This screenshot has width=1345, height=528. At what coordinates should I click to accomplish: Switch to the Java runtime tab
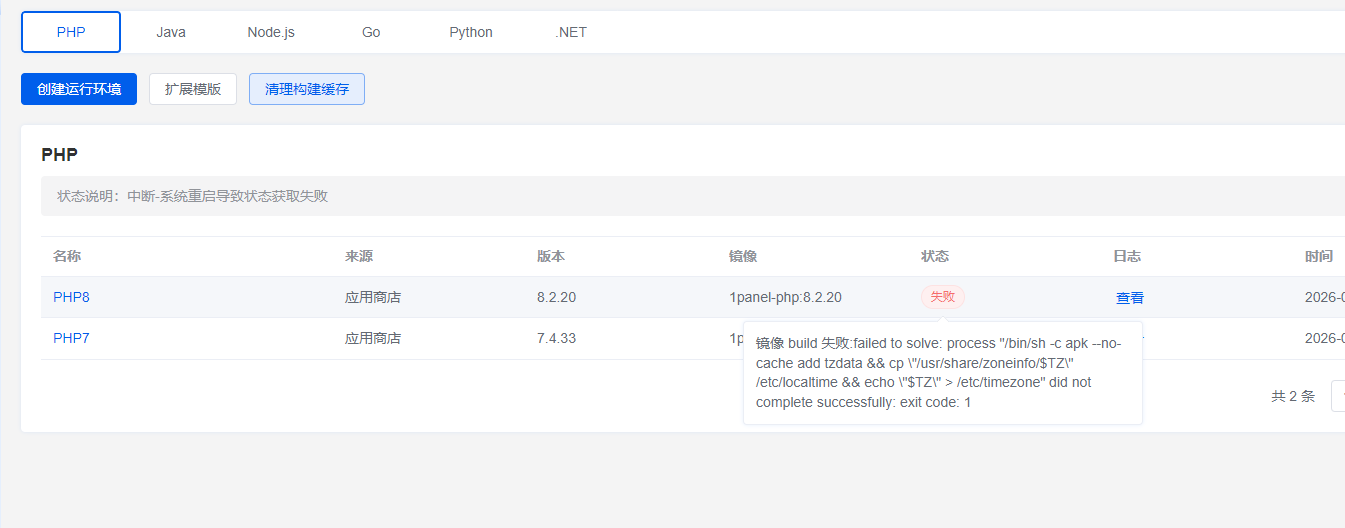171,32
